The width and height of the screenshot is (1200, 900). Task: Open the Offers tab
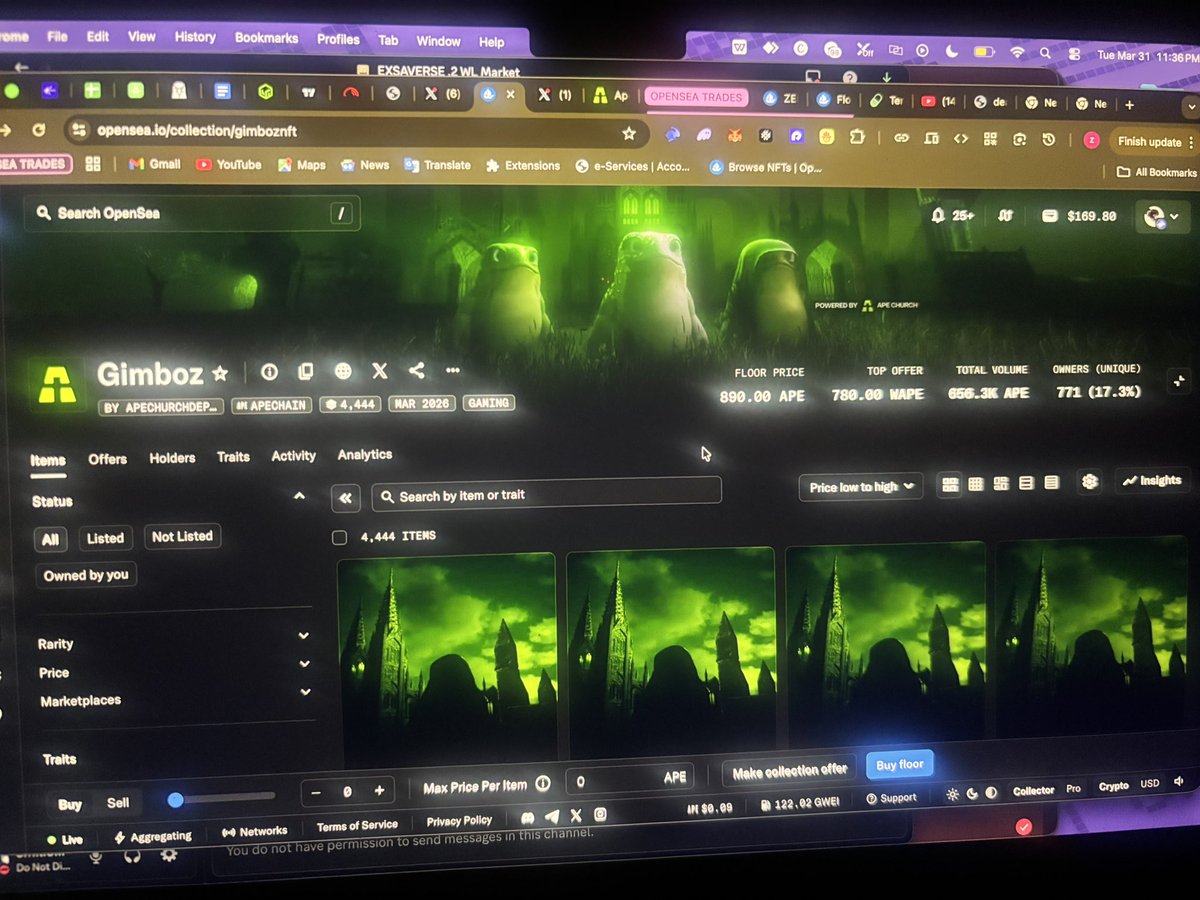[107, 459]
